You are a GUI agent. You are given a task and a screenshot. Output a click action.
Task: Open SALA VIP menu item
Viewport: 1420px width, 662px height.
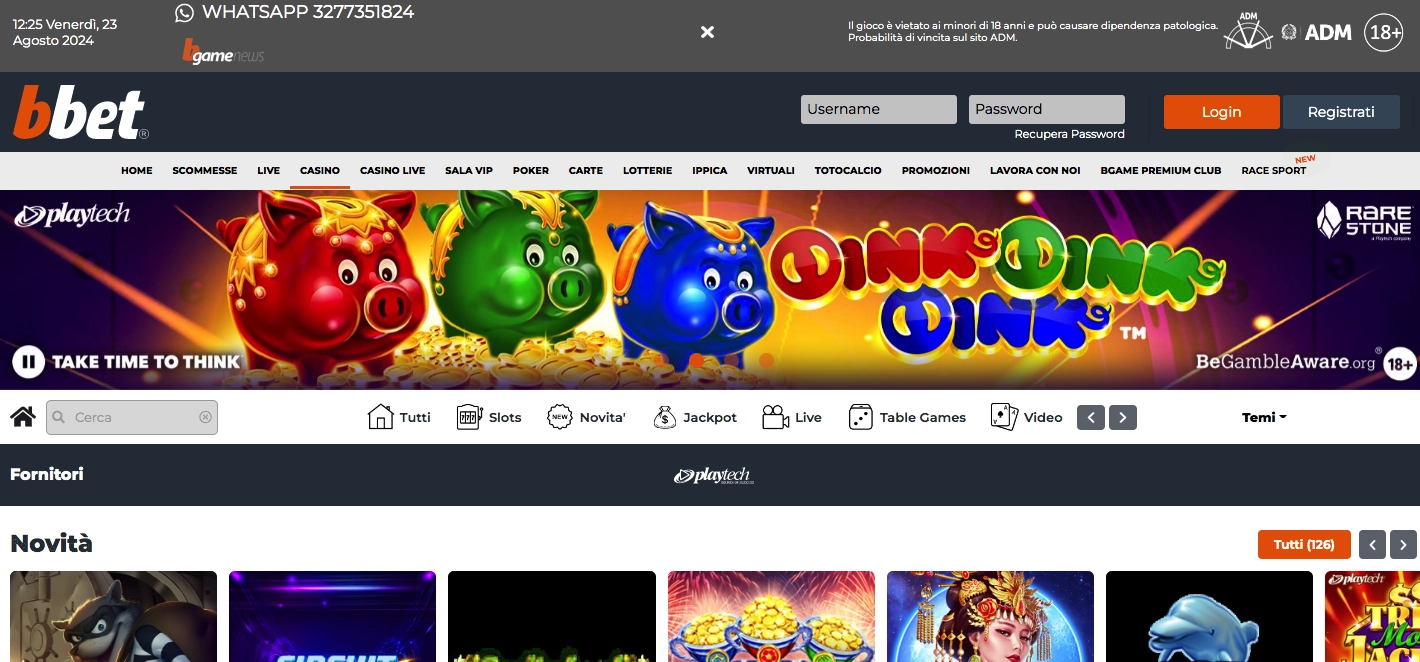pos(469,171)
